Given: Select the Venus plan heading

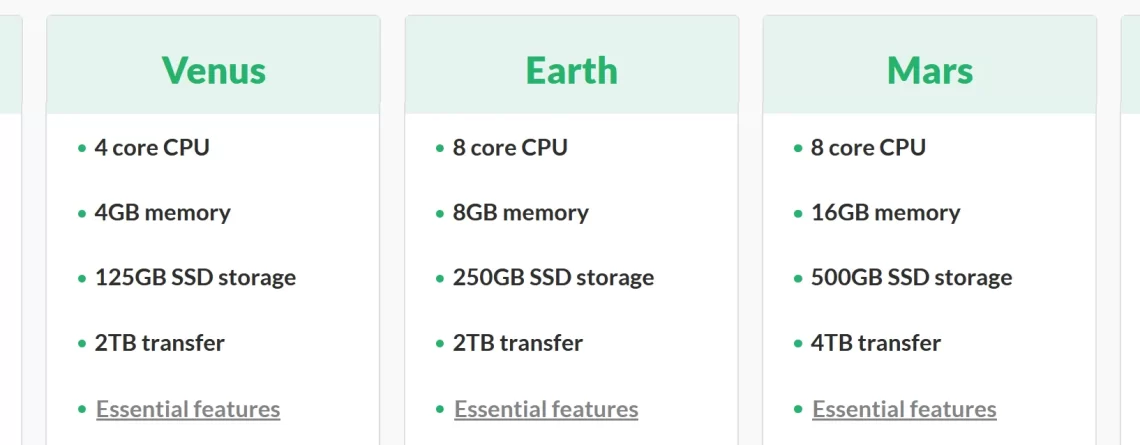Looking at the screenshot, I should (x=214, y=71).
